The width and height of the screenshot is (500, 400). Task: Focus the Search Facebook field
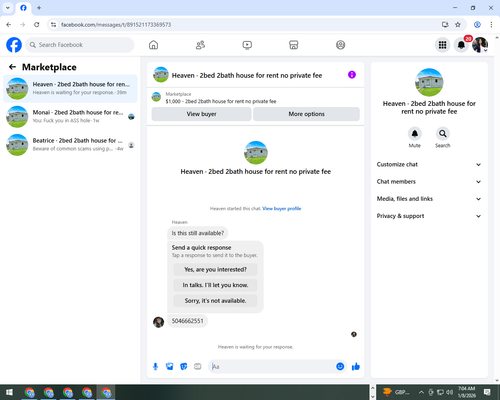80,45
